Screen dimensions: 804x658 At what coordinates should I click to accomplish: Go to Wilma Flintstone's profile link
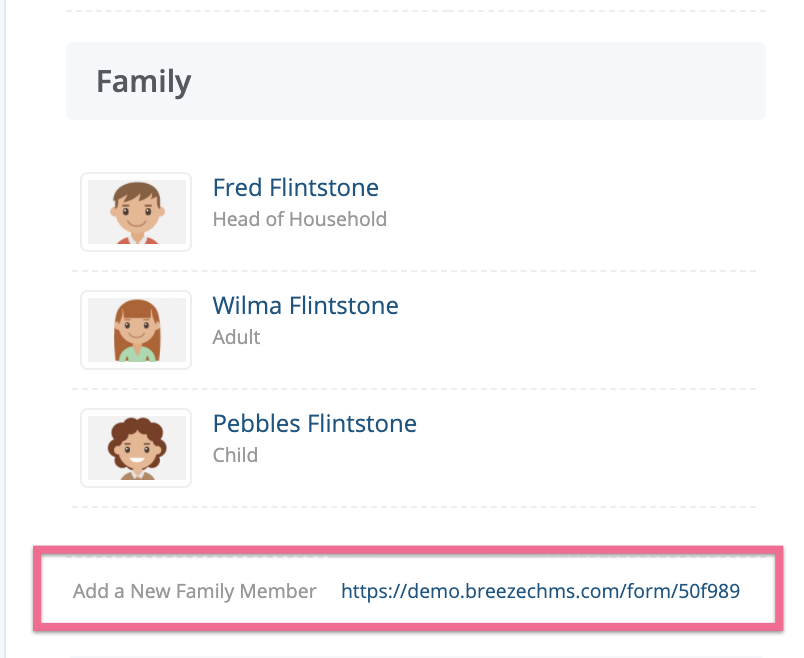pos(306,305)
